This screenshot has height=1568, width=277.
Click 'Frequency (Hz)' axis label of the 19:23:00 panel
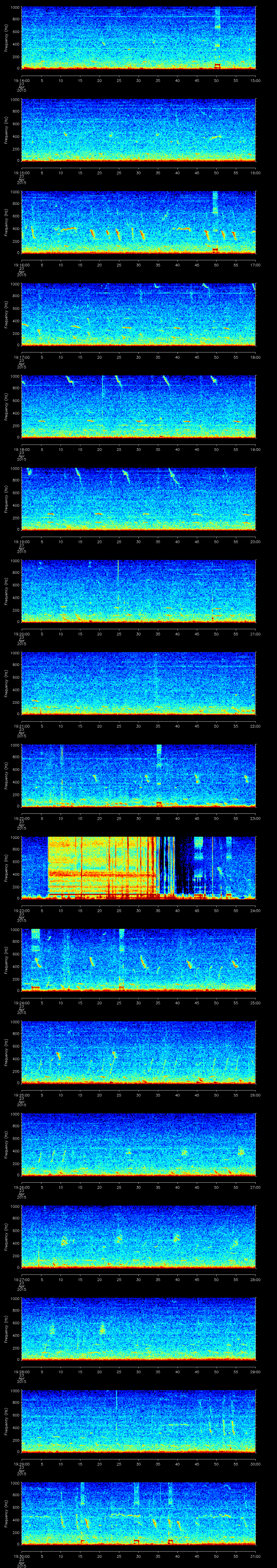pos(6,868)
